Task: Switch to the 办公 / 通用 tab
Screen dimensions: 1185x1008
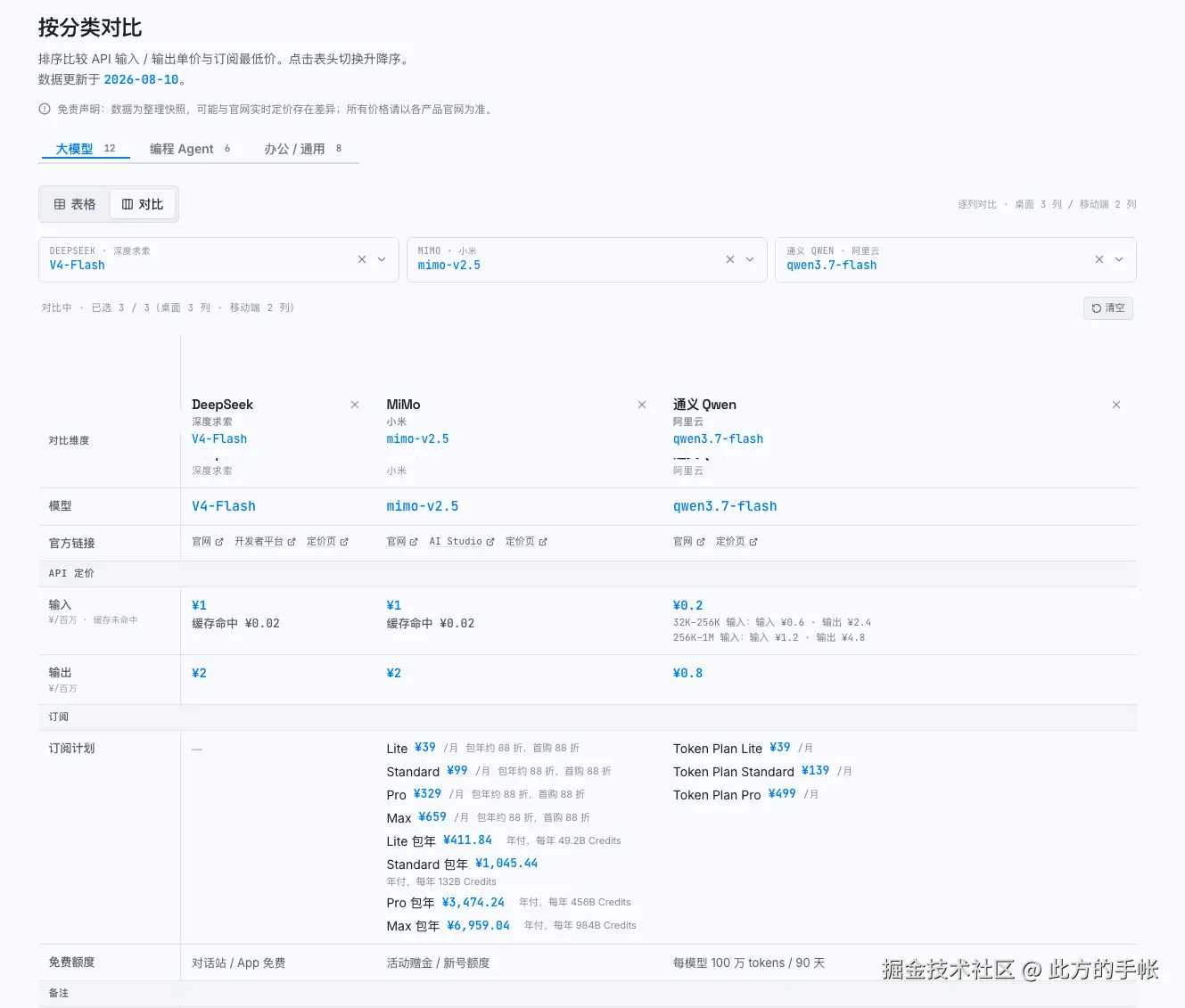Action: (x=302, y=149)
